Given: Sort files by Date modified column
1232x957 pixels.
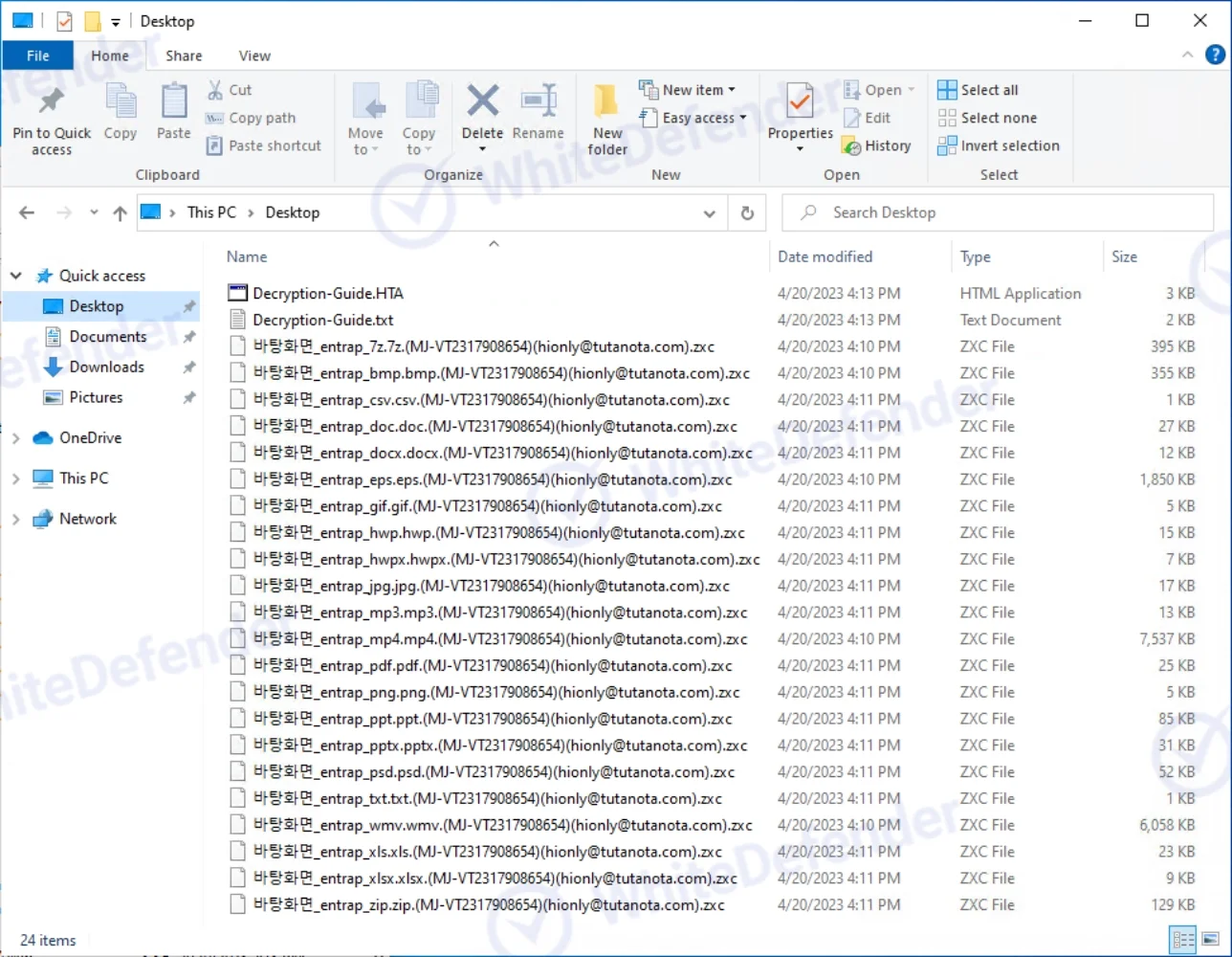Looking at the screenshot, I should click(825, 256).
